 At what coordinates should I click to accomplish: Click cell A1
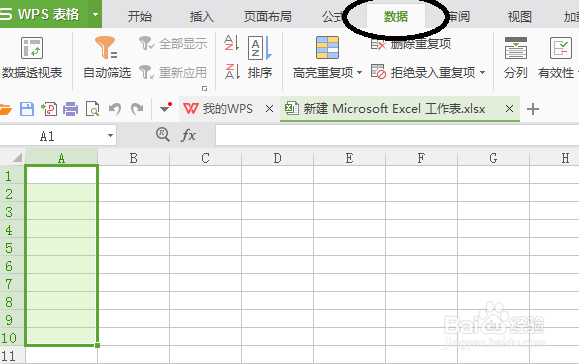pos(61,175)
